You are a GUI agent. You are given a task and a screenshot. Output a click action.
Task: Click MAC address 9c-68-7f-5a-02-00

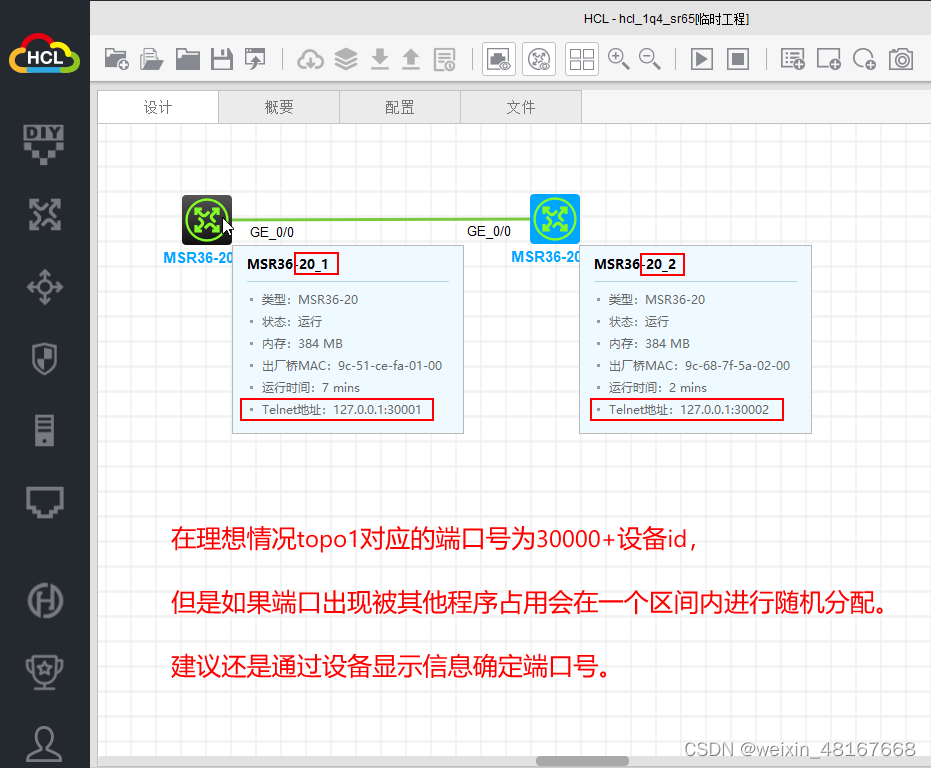click(x=737, y=366)
